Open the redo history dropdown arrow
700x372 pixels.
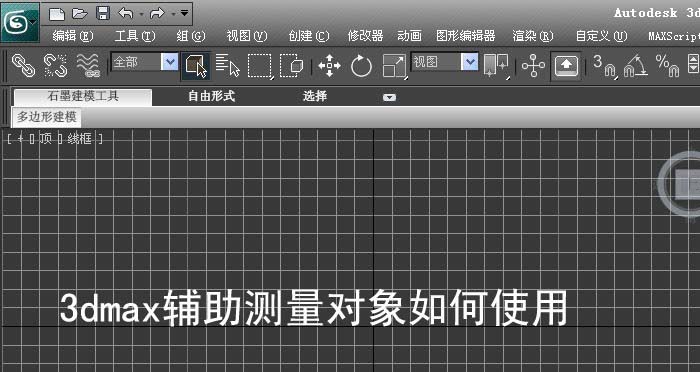173,14
